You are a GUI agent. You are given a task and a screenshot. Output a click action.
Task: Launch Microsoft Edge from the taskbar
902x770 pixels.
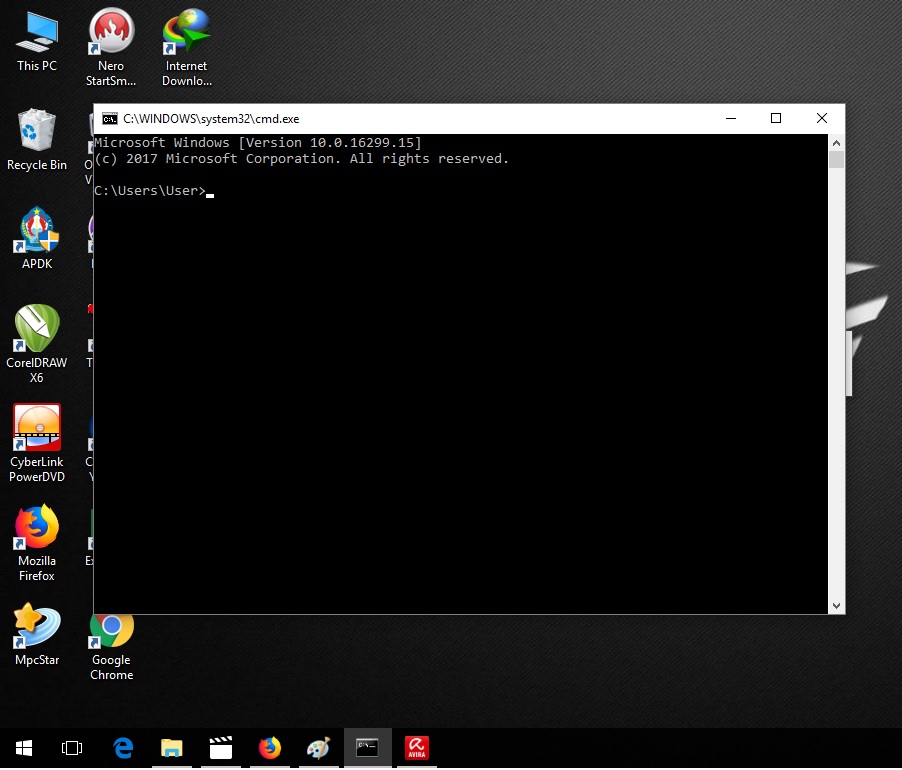pyautogui.click(x=123, y=747)
